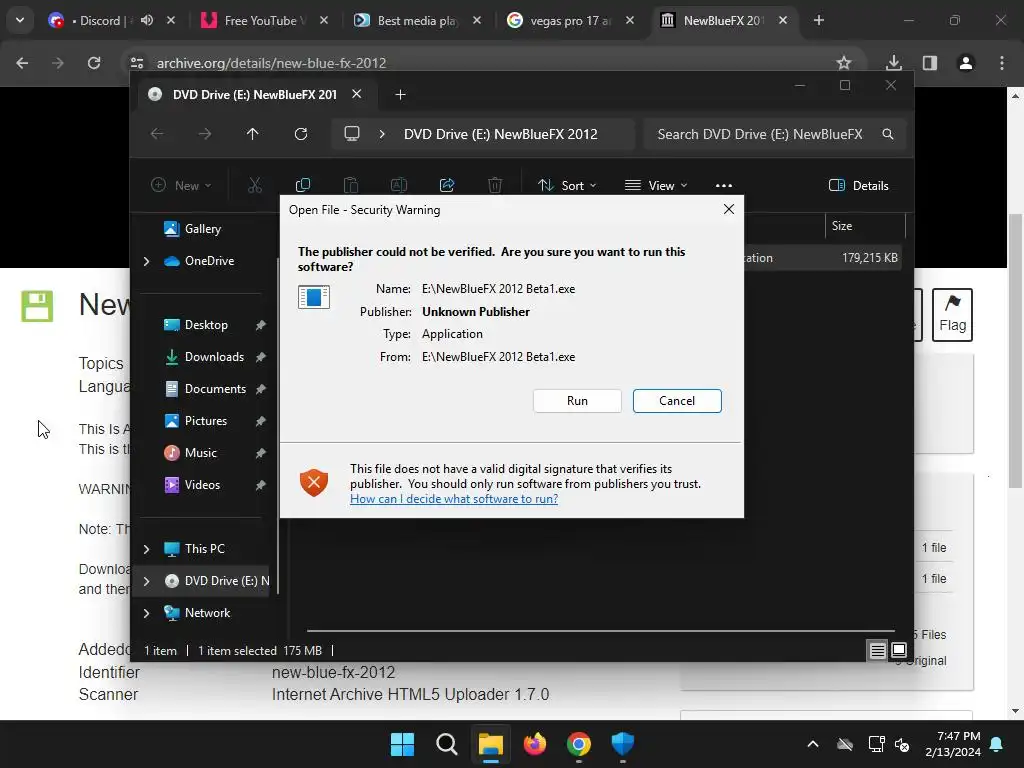The image size is (1024, 768).
Task: Bookmark this page with the star icon
Action: click(844, 63)
